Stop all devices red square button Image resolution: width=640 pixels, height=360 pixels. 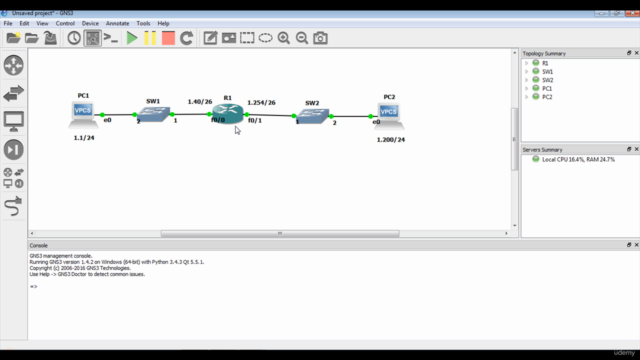(168, 38)
